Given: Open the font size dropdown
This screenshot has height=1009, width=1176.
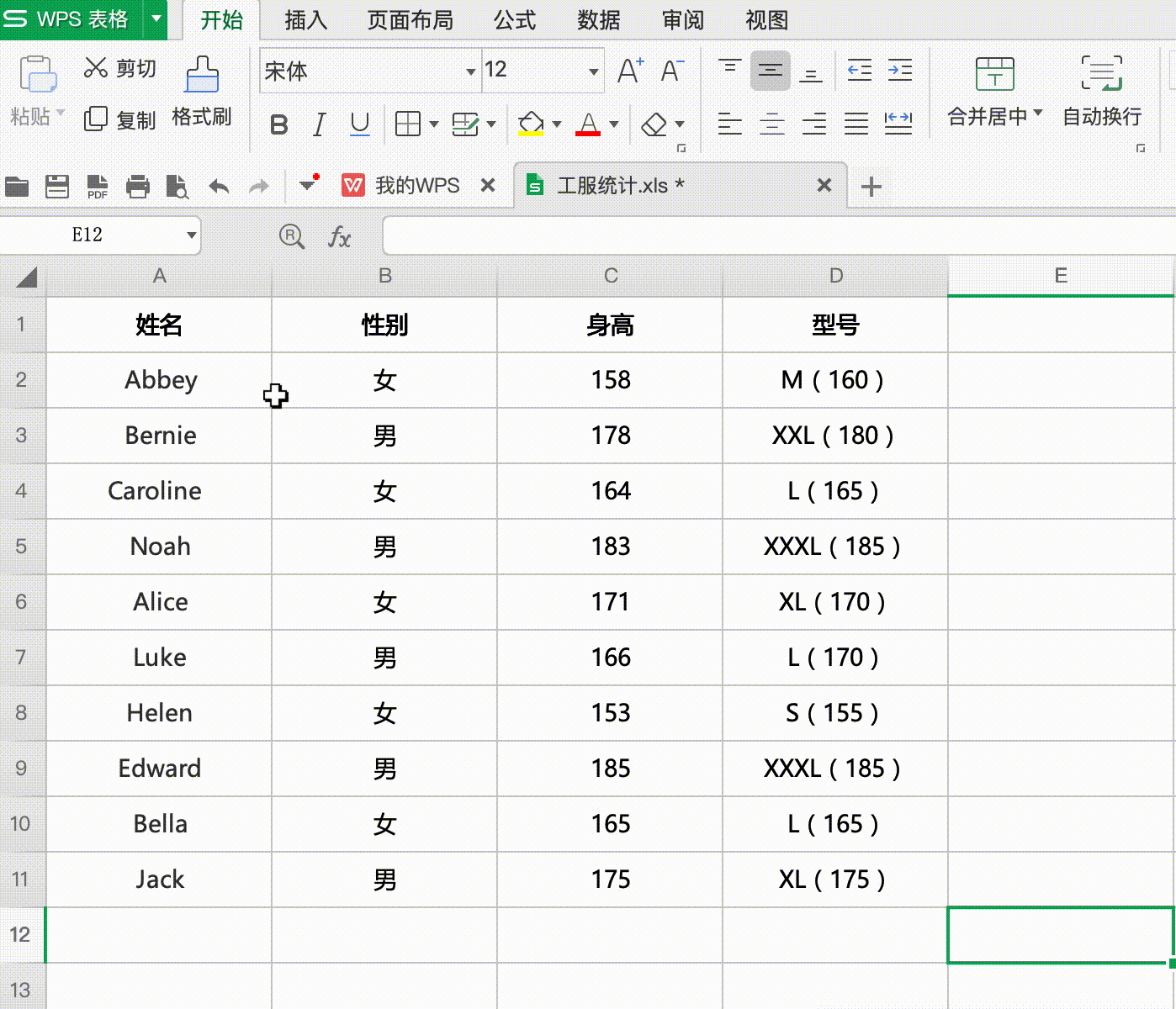Looking at the screenshot, I should 594,71.
